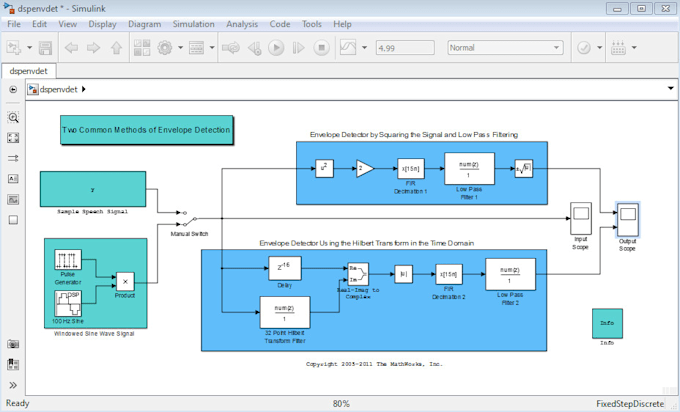Viewport: 680px width, 412px height.
Task: Expand the signal logging dropdown arrow
Action: click(x=364, y=48)
